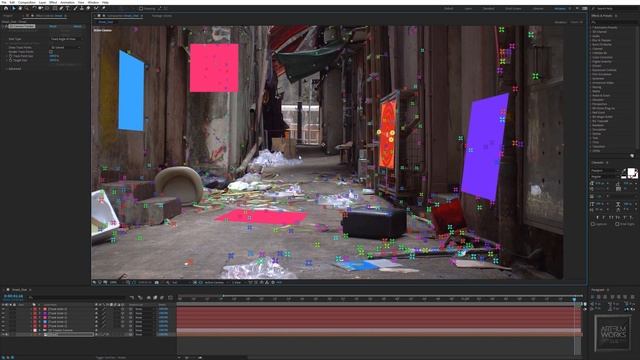Open the Window menu
The height and width of the screenshot is (360, 640).
coord(93,2)
